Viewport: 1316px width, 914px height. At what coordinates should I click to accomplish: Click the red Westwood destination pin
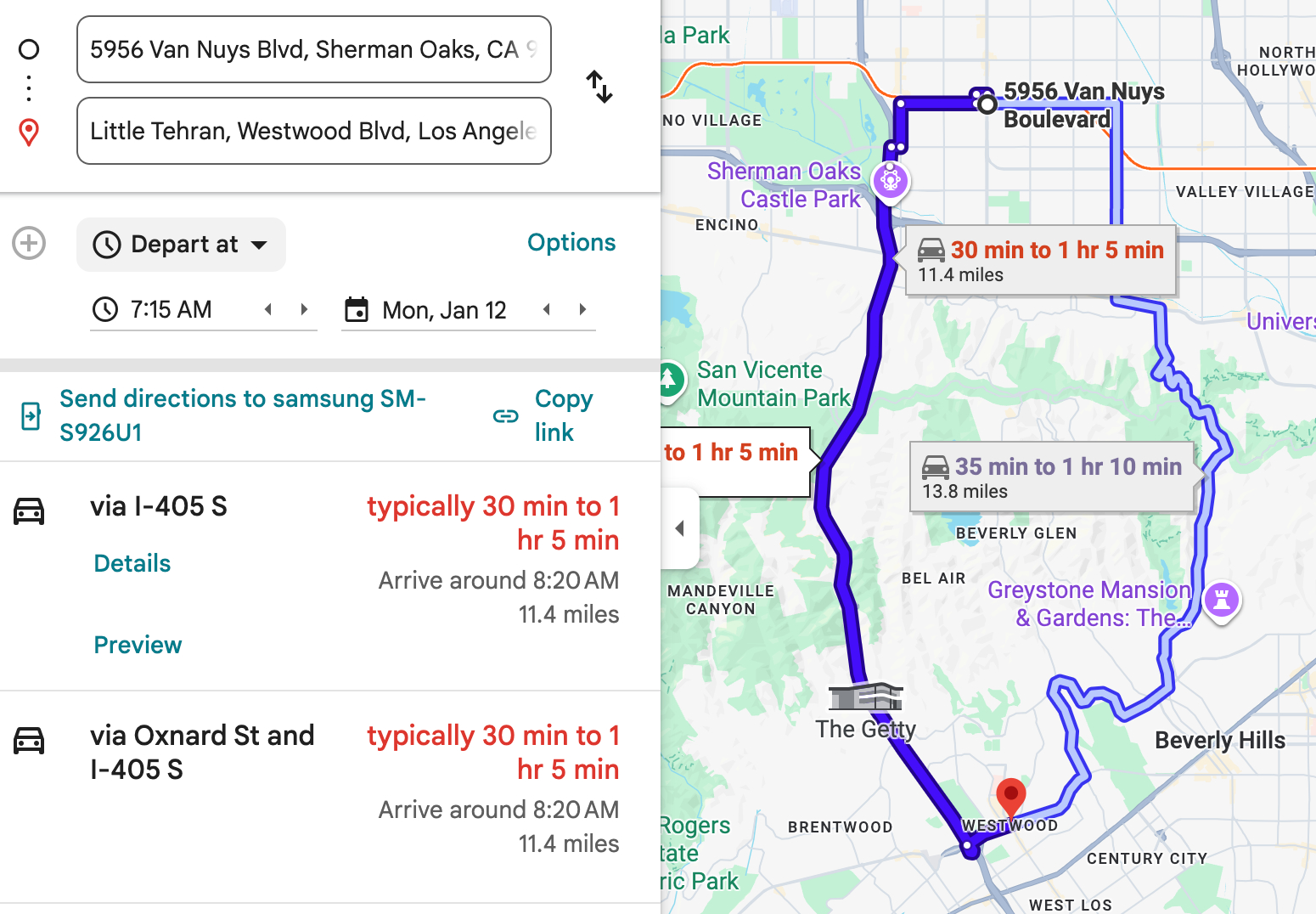coord(1010,797)
